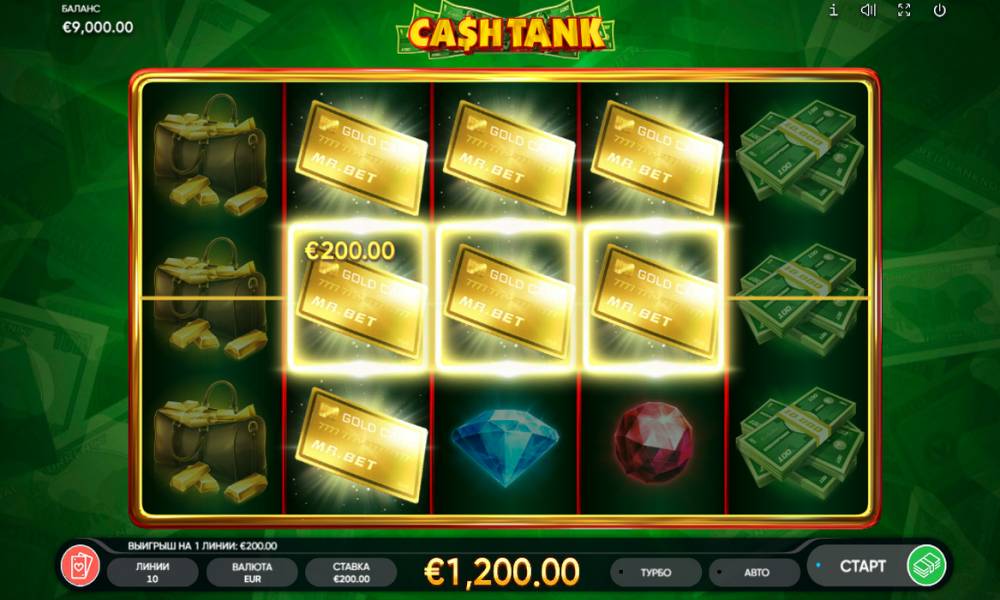Toggle Турбо mode
The width and height of the screenshot is (1000, 600).
pos(656,572)
